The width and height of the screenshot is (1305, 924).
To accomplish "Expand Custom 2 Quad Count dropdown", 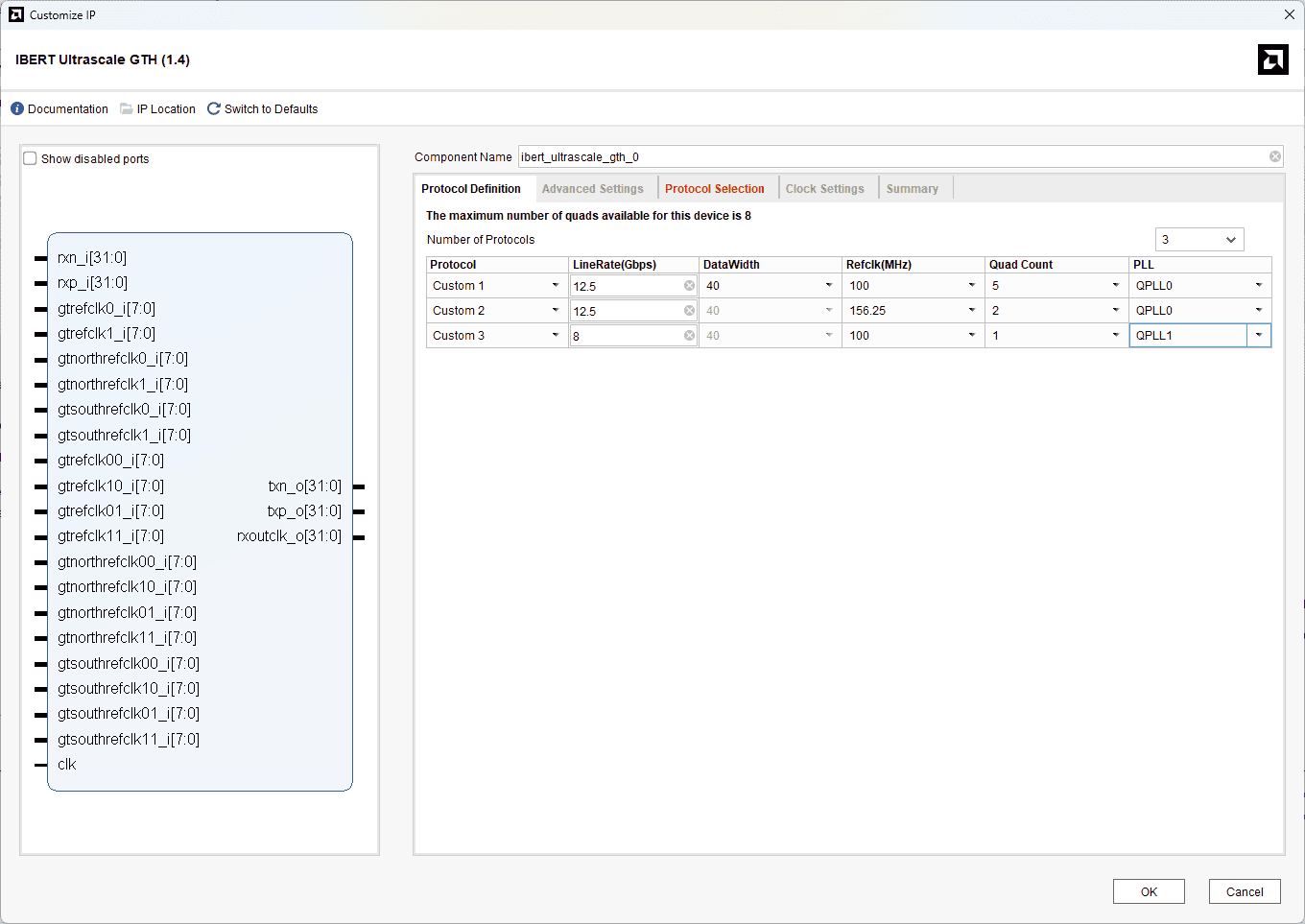I will [1115, 311].
